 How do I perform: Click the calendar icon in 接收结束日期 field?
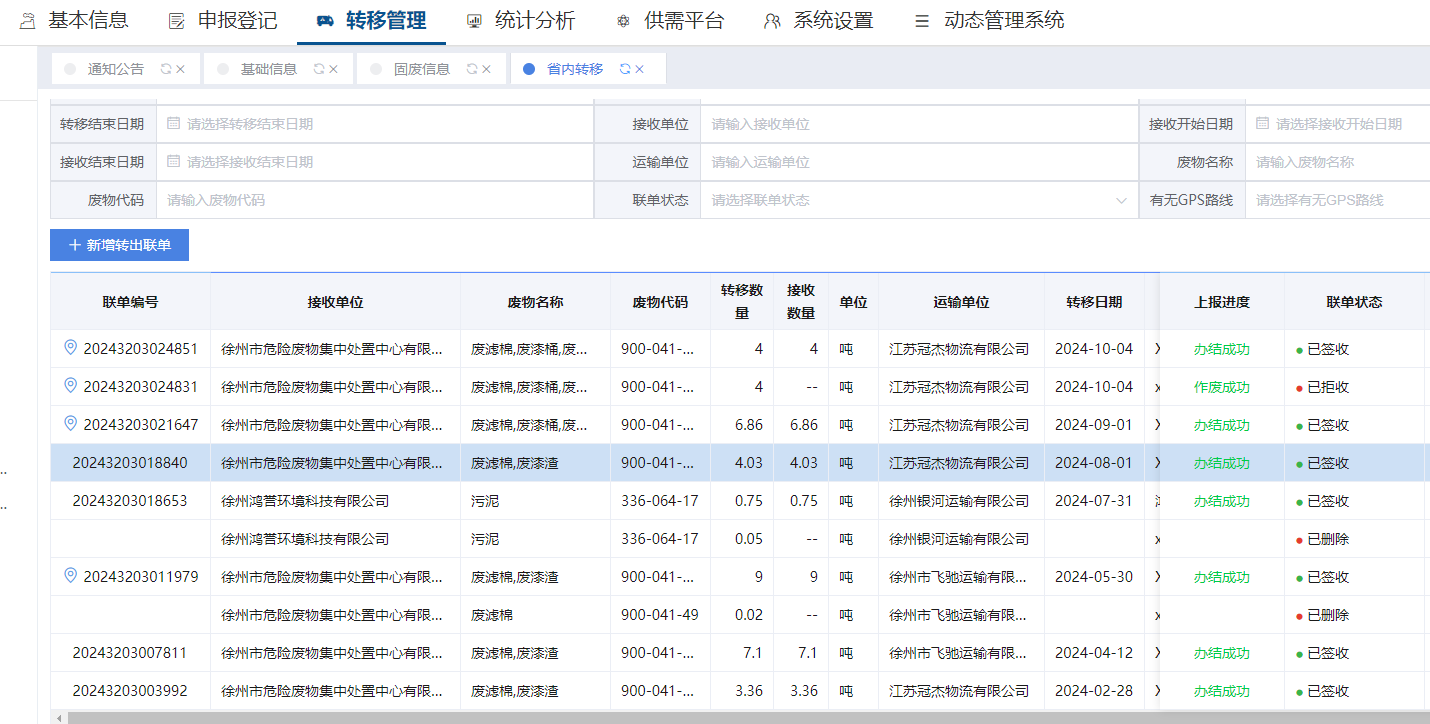[x=173, y=162]
